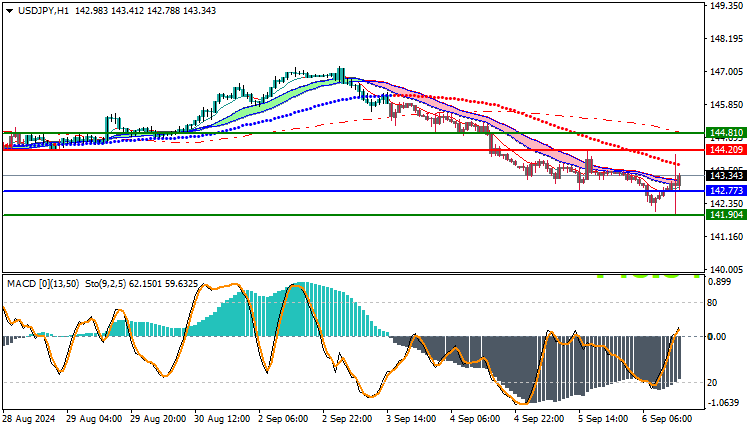
Task: Select the 145.850 price scale value
Action: tap(727, 105)
